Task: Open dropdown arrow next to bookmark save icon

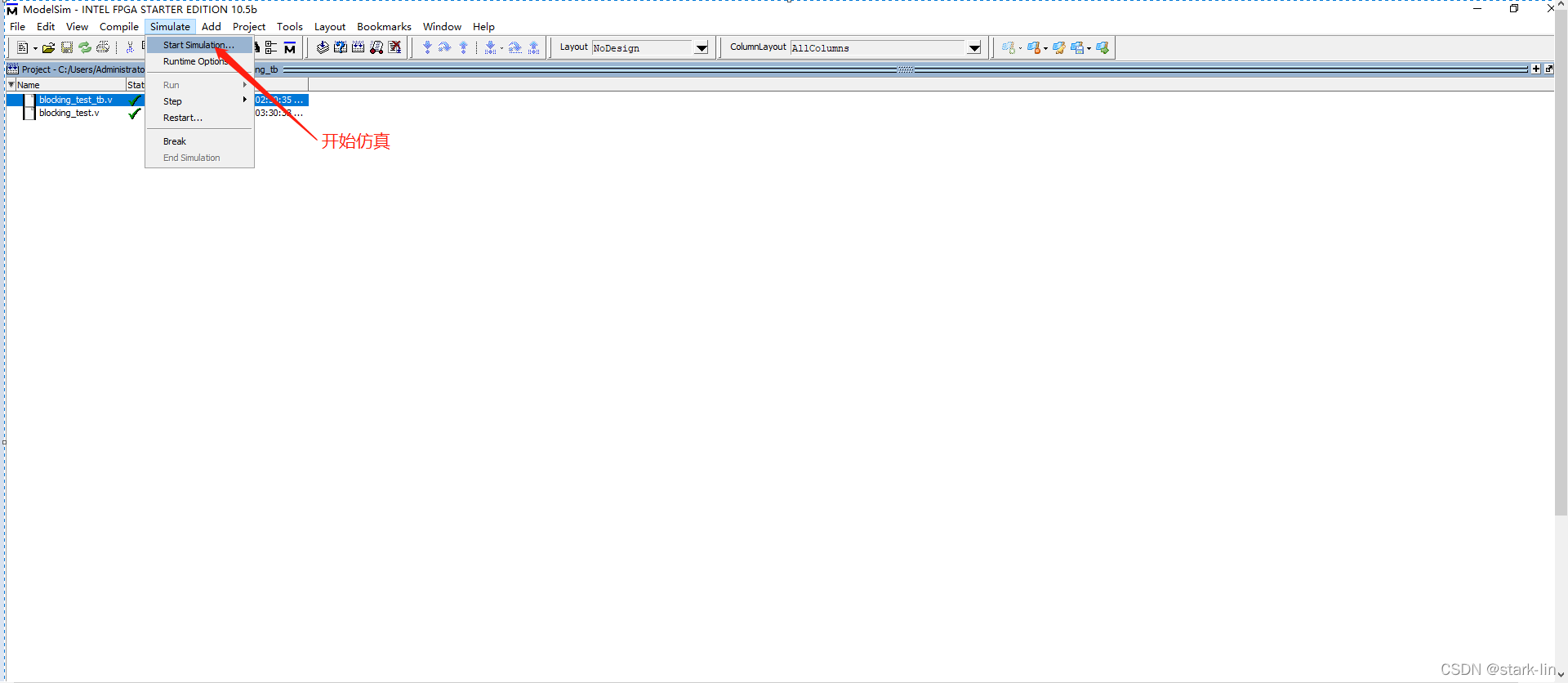Action: point(1089,48)
